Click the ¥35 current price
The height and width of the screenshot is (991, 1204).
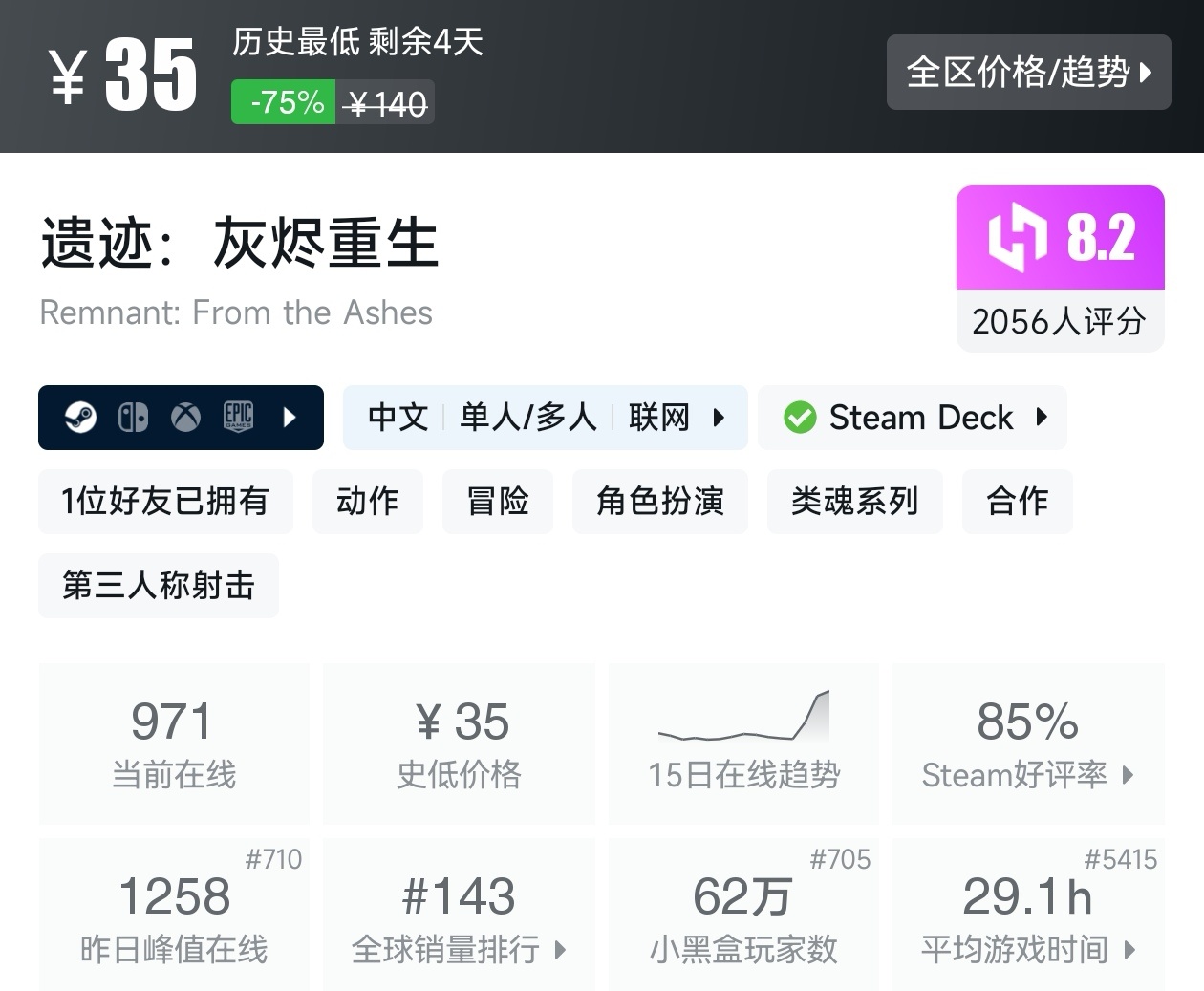point(123,75)
